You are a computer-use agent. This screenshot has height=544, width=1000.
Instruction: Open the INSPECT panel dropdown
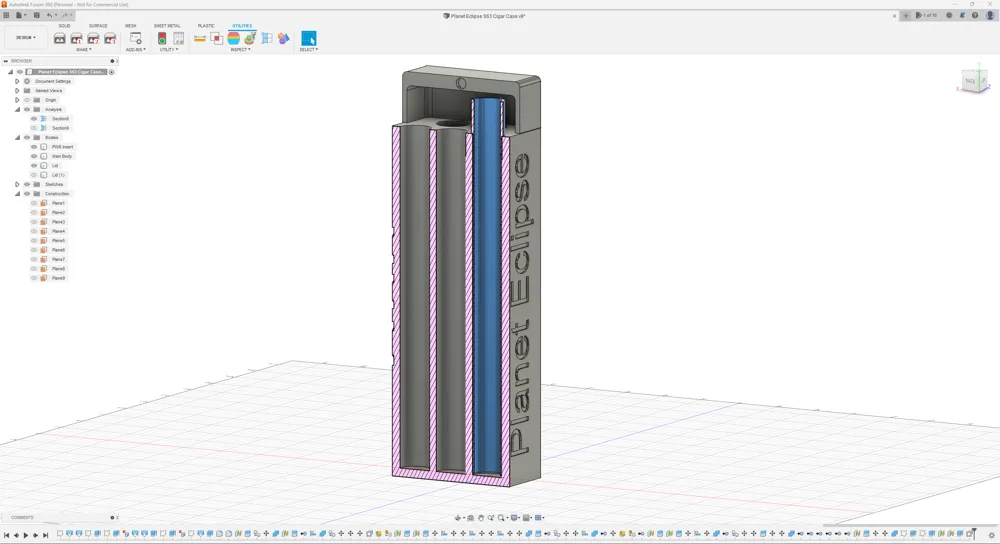click(x=240, y=50)
